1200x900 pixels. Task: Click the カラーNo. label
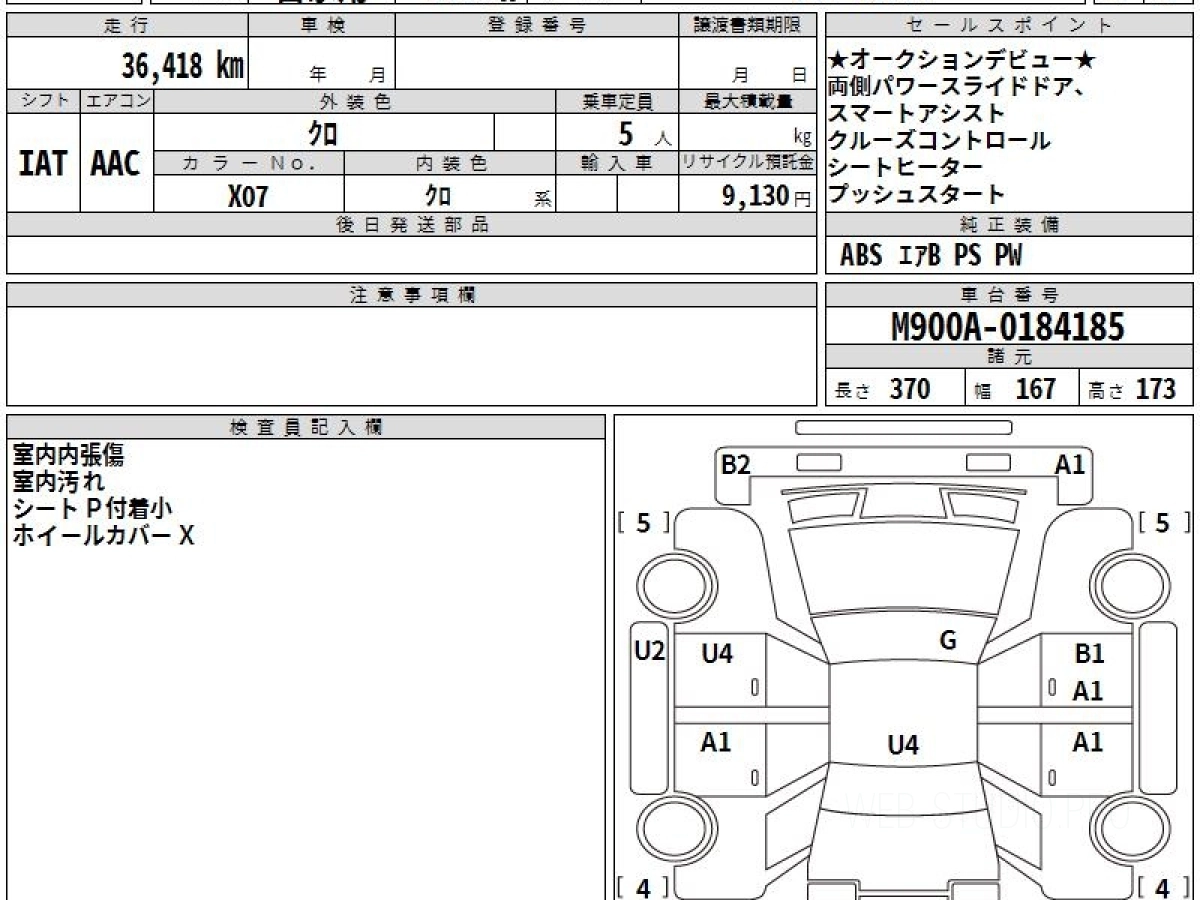tap(249, 164)
